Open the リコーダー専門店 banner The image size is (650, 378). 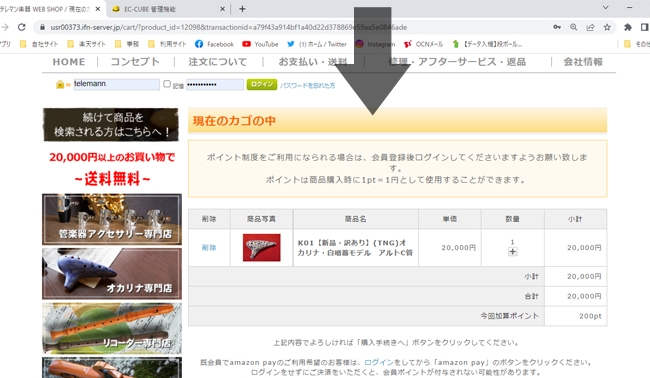112,328
